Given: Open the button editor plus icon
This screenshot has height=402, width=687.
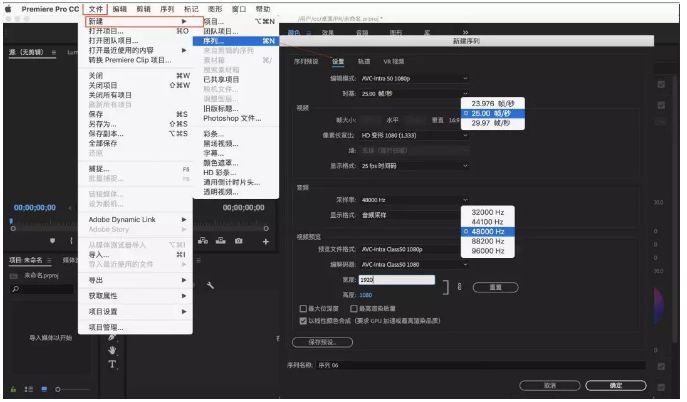Looking at the screenshot, I should (x=266, y=241).
